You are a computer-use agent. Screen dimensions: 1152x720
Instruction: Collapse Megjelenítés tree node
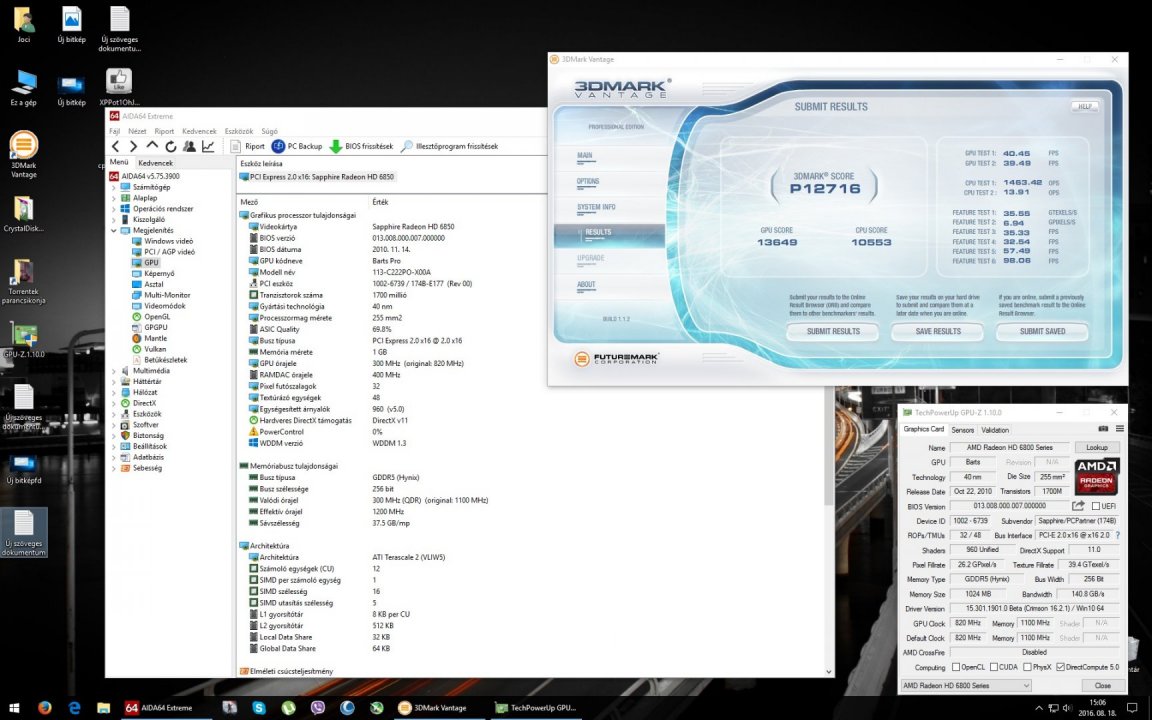pyautogui.click(x=114, y=231)
